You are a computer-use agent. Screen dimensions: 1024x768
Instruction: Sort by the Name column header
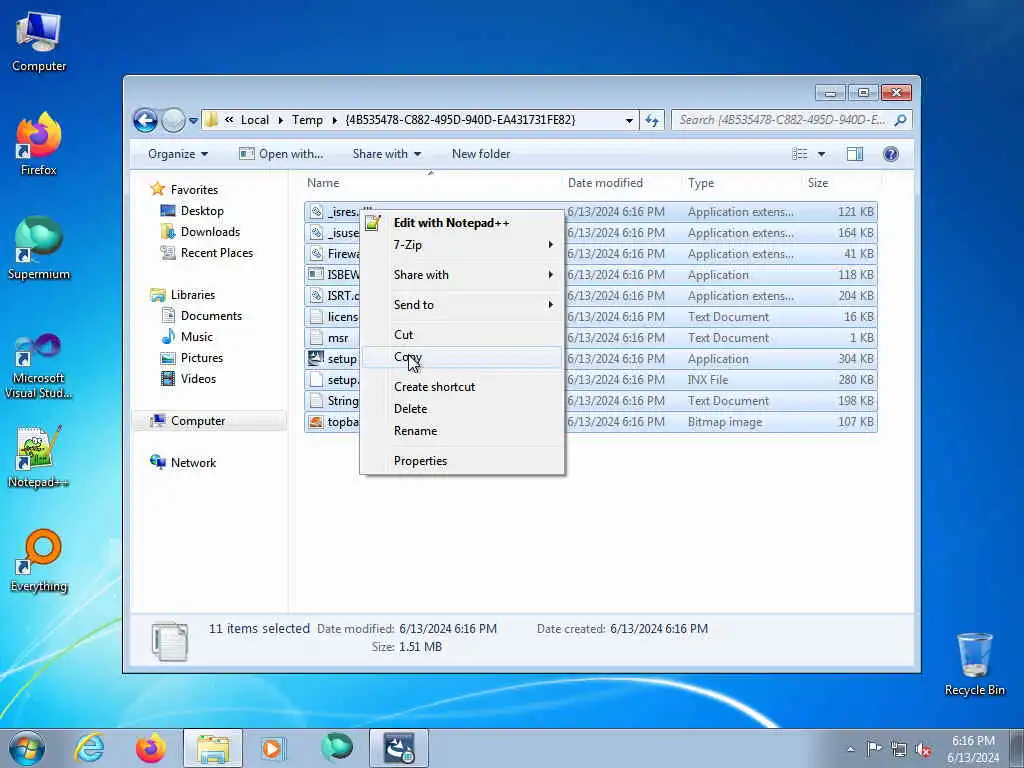[431, 184]
